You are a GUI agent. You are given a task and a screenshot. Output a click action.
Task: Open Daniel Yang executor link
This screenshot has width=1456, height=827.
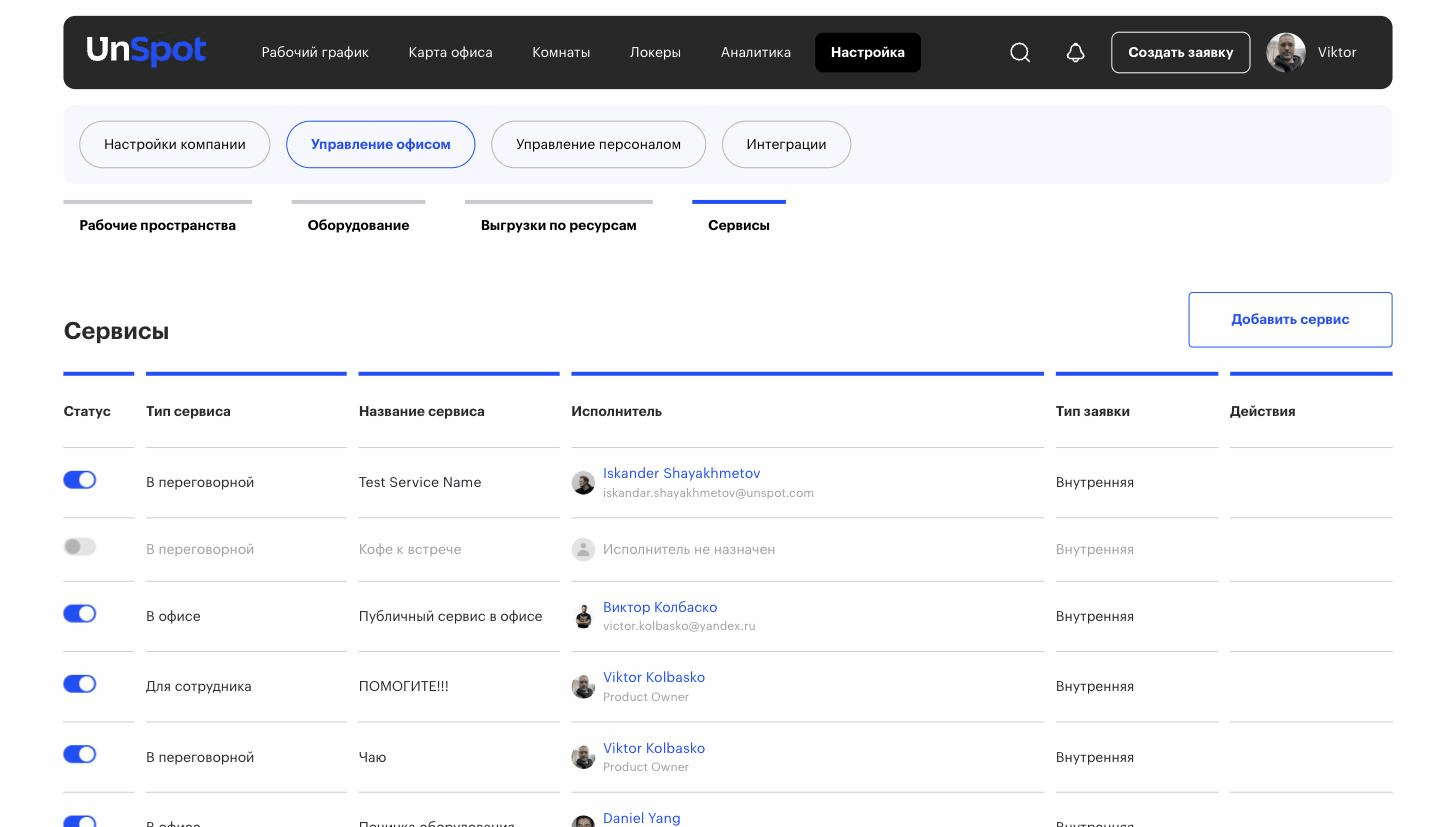pyautogui.click(x=642, y=818)
